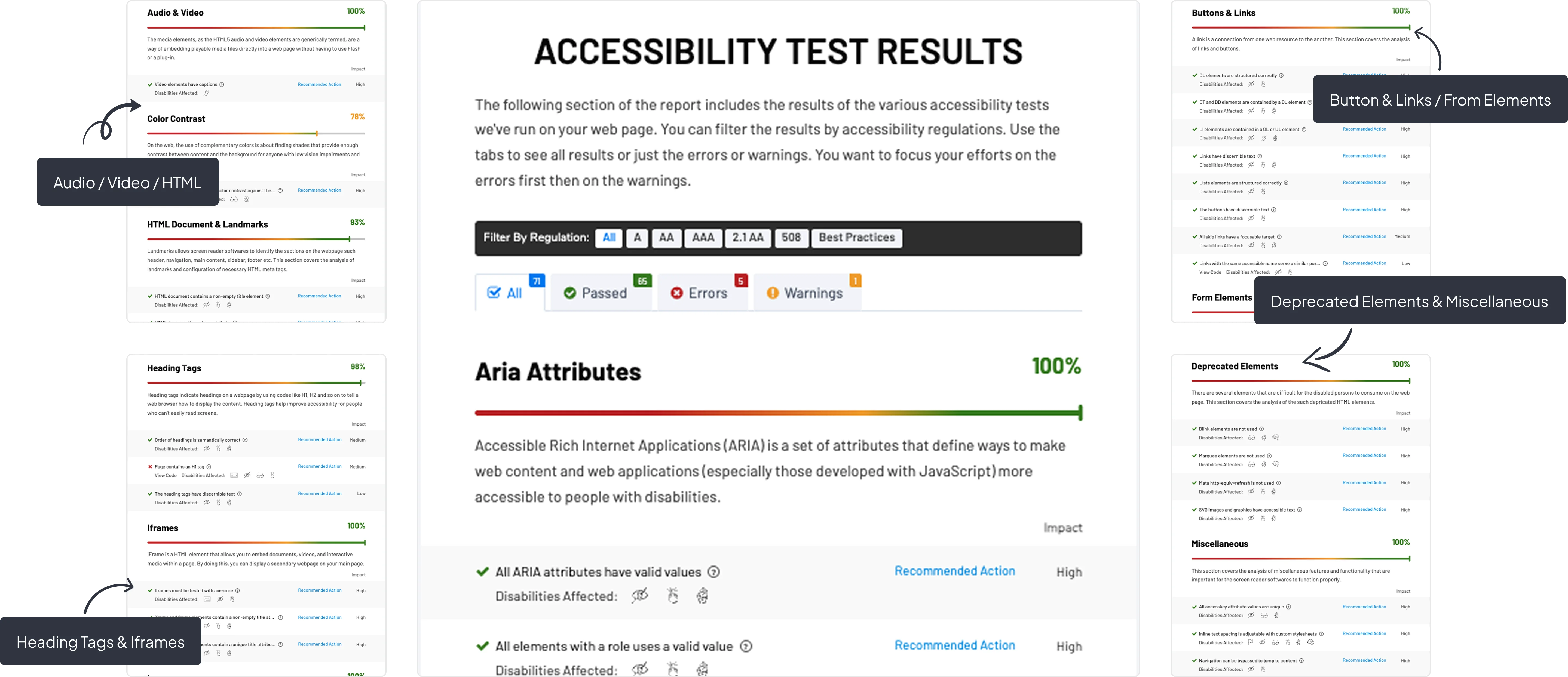The image size is (1568, 677).
Task: Click help icon beside 'All ARIA attributes have valid values'
Action: pos(714,572)
